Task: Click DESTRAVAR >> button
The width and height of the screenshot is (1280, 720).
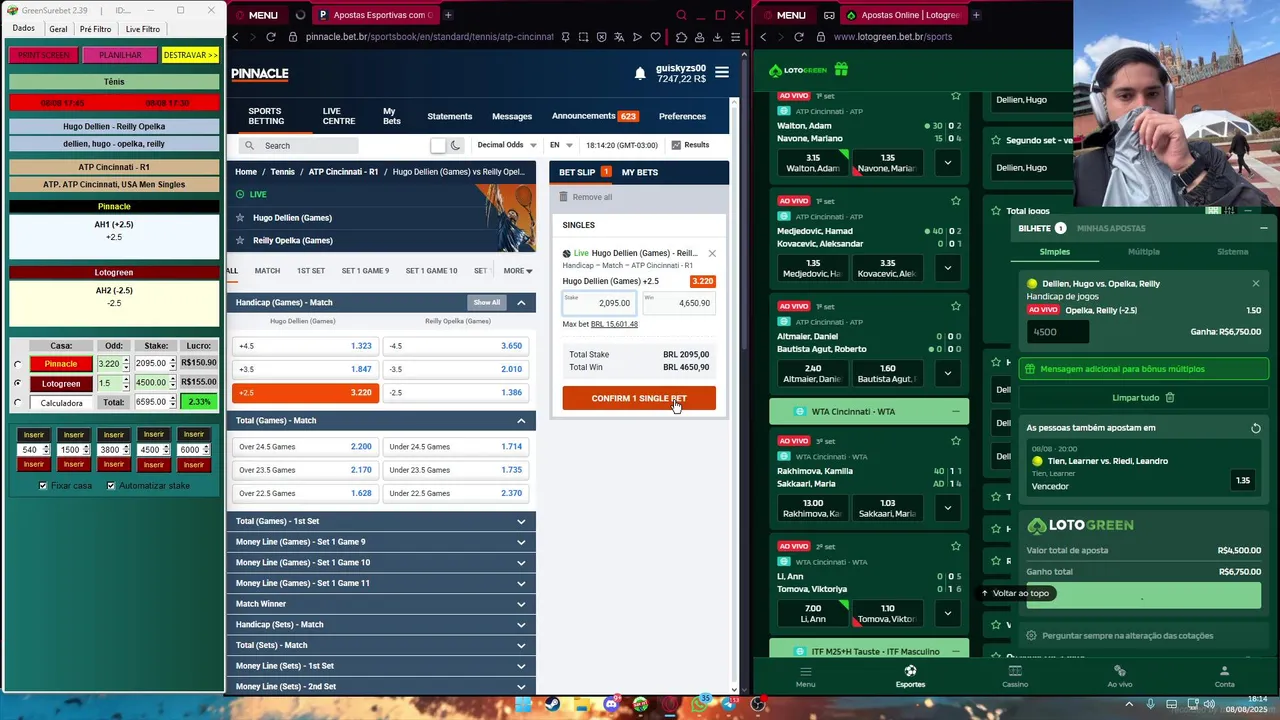Action: (190, 55)
